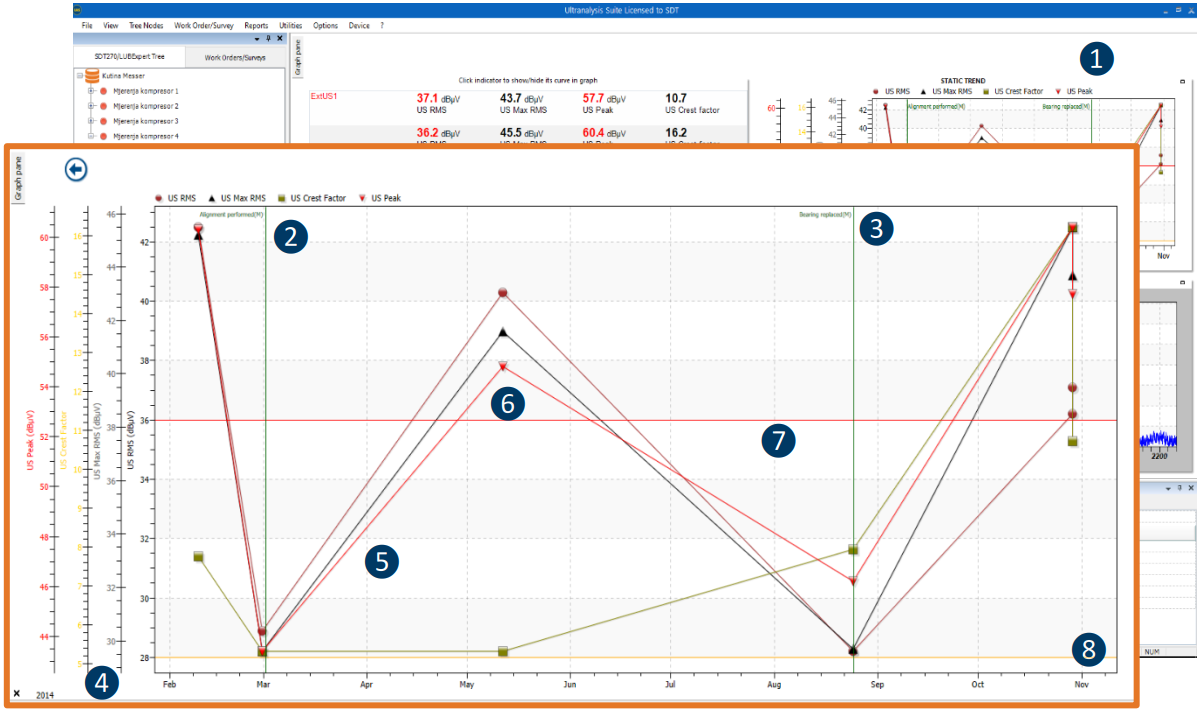Click the blue back arrow icon
The width and height of the screenshot is (1201, 713).
coord(76,169)
